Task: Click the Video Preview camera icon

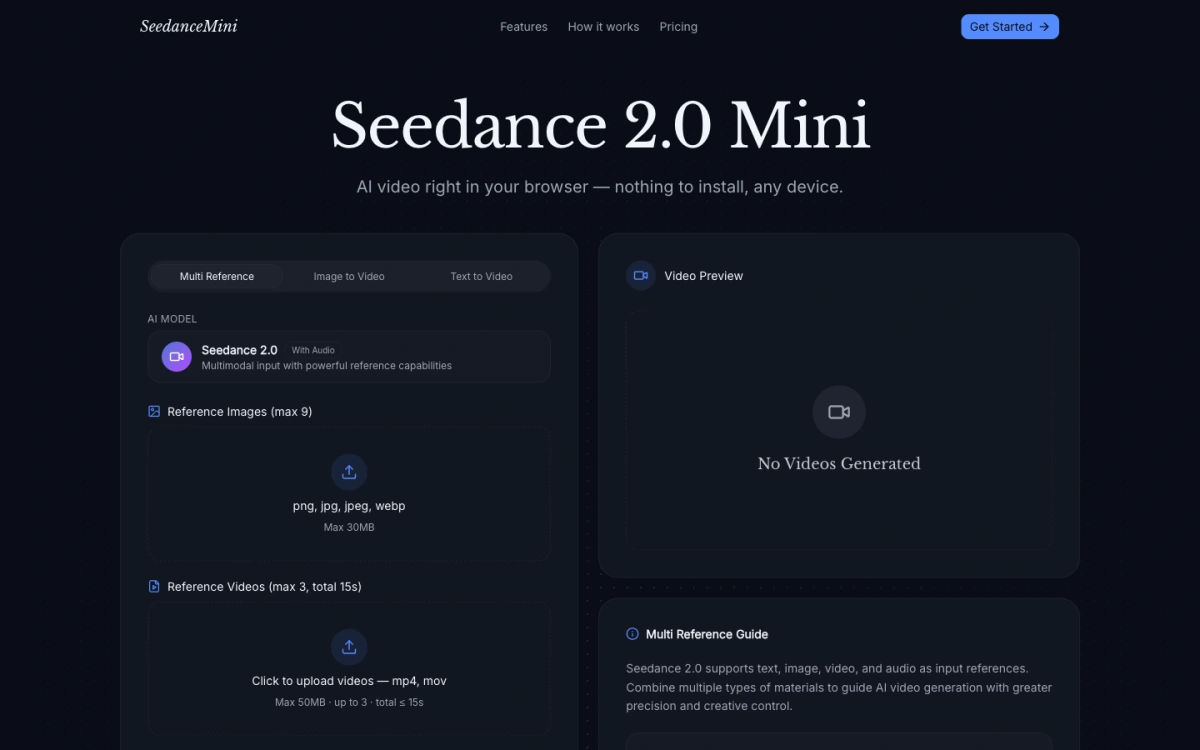Action: click(x=640, y=275)
